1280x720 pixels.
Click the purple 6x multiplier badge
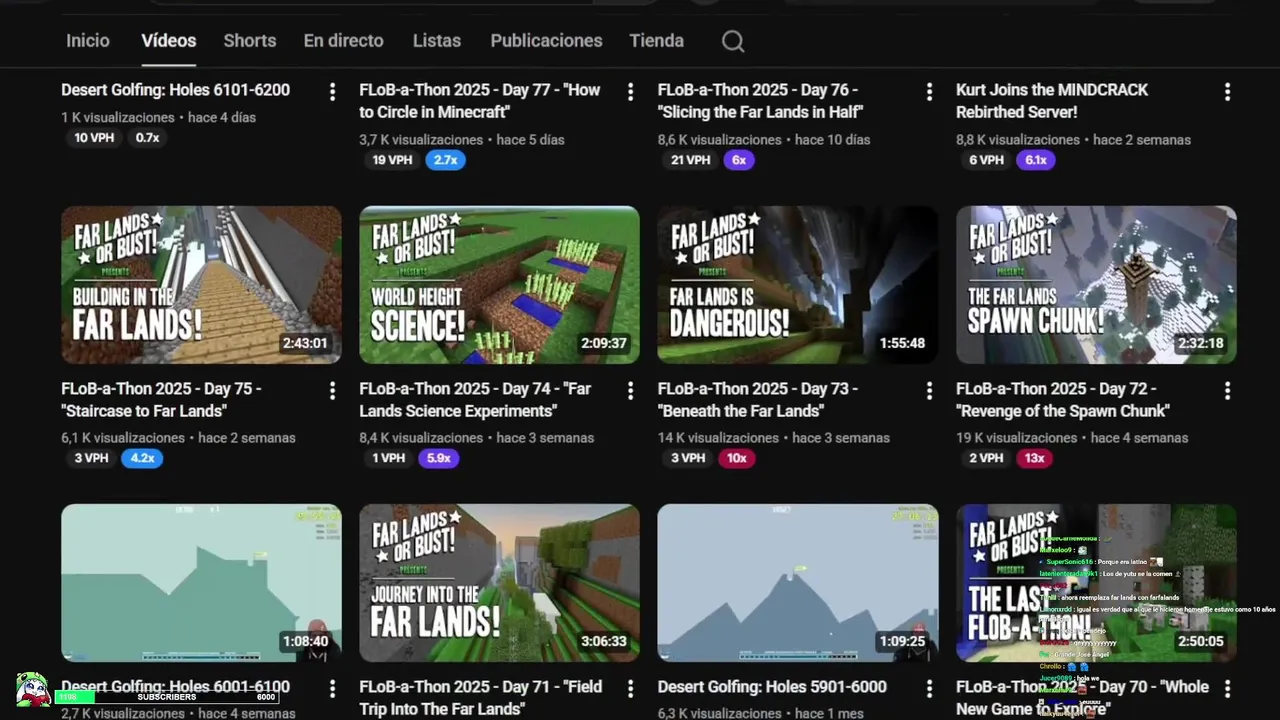(739, 160)
